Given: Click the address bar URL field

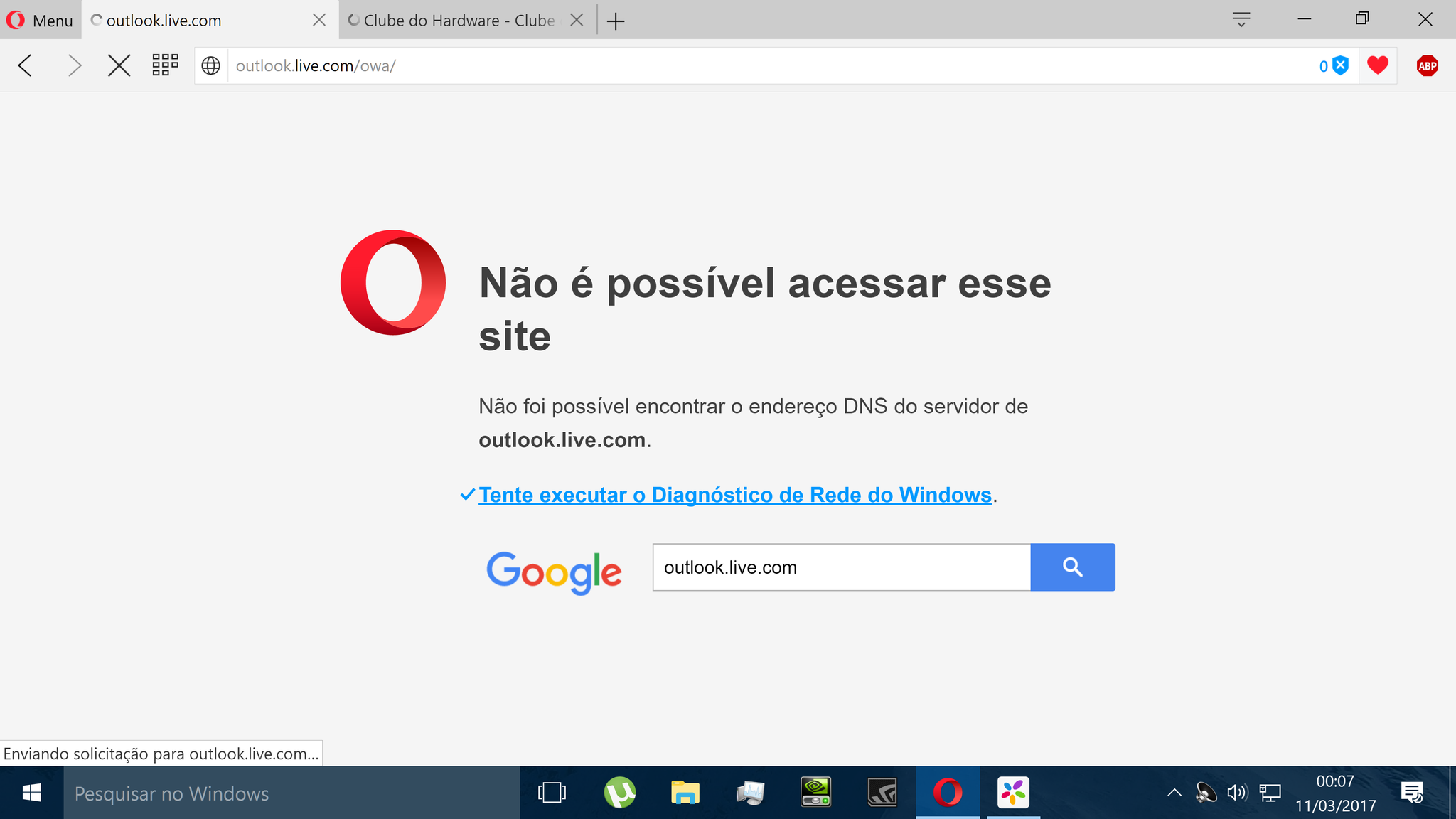Looking at the screenshot, I should (771, 66).
